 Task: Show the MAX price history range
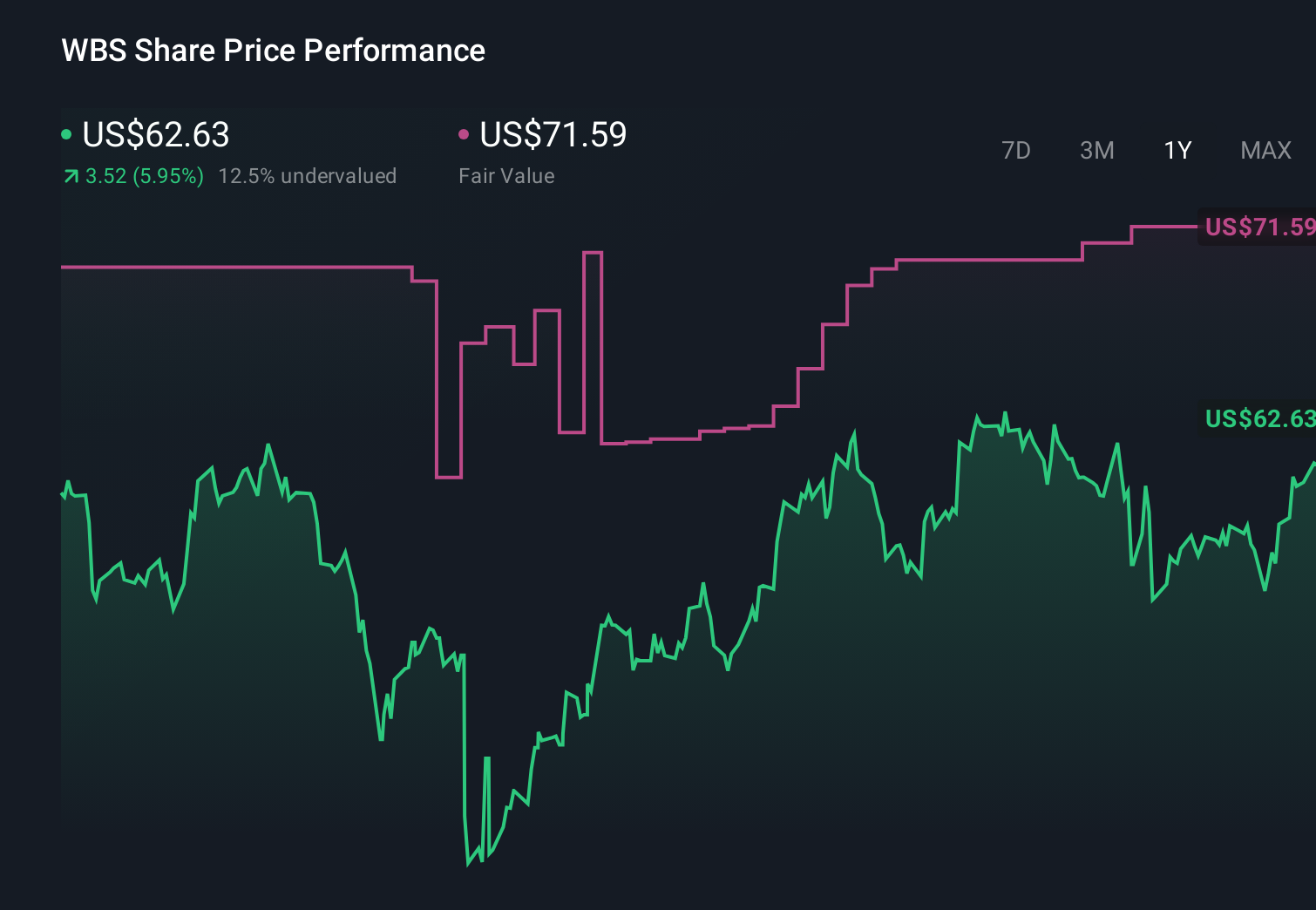pyautogui.click(x=1265, y=151)
